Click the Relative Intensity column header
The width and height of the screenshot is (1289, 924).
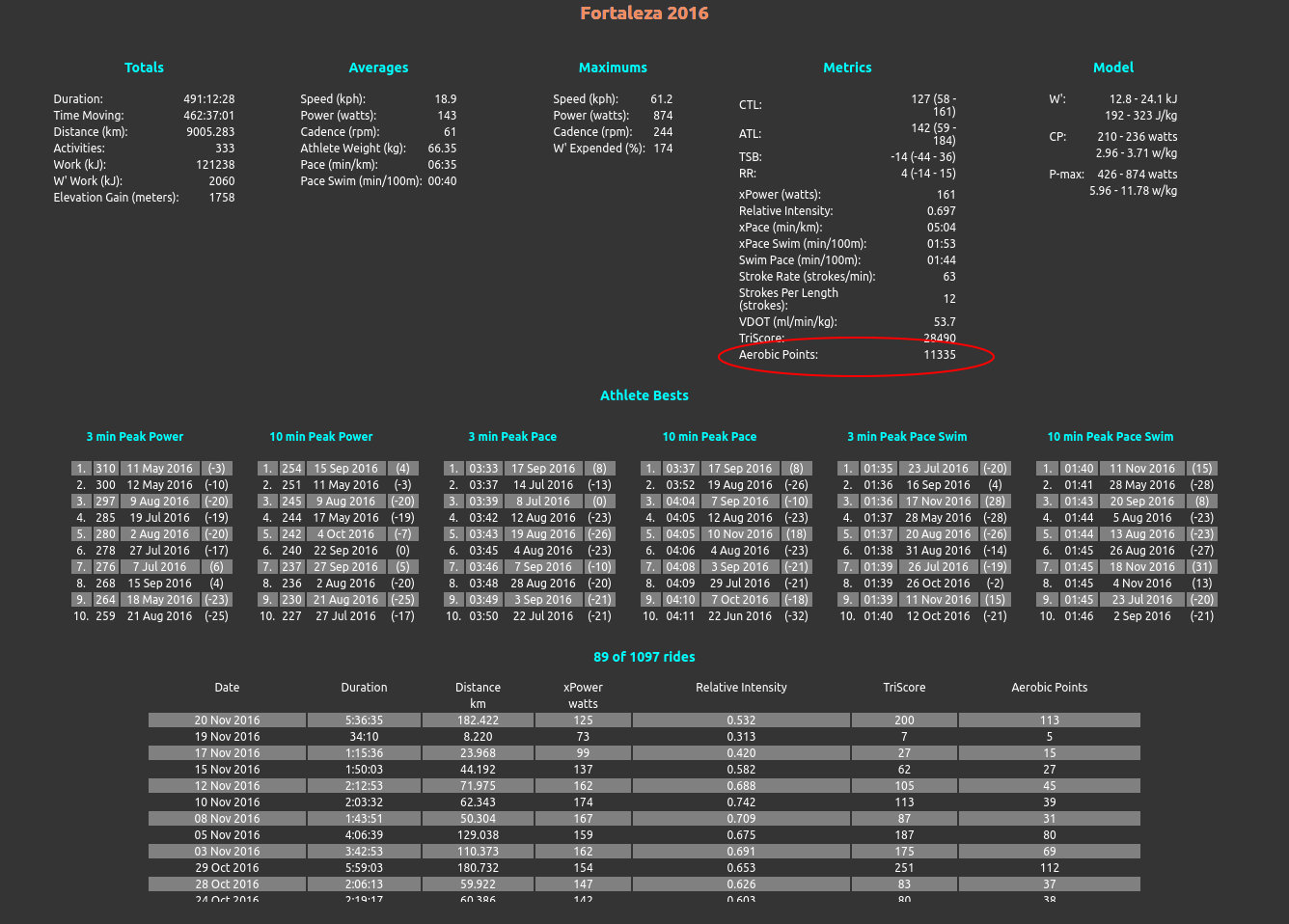pyautogui.click(x=741, y=688)
